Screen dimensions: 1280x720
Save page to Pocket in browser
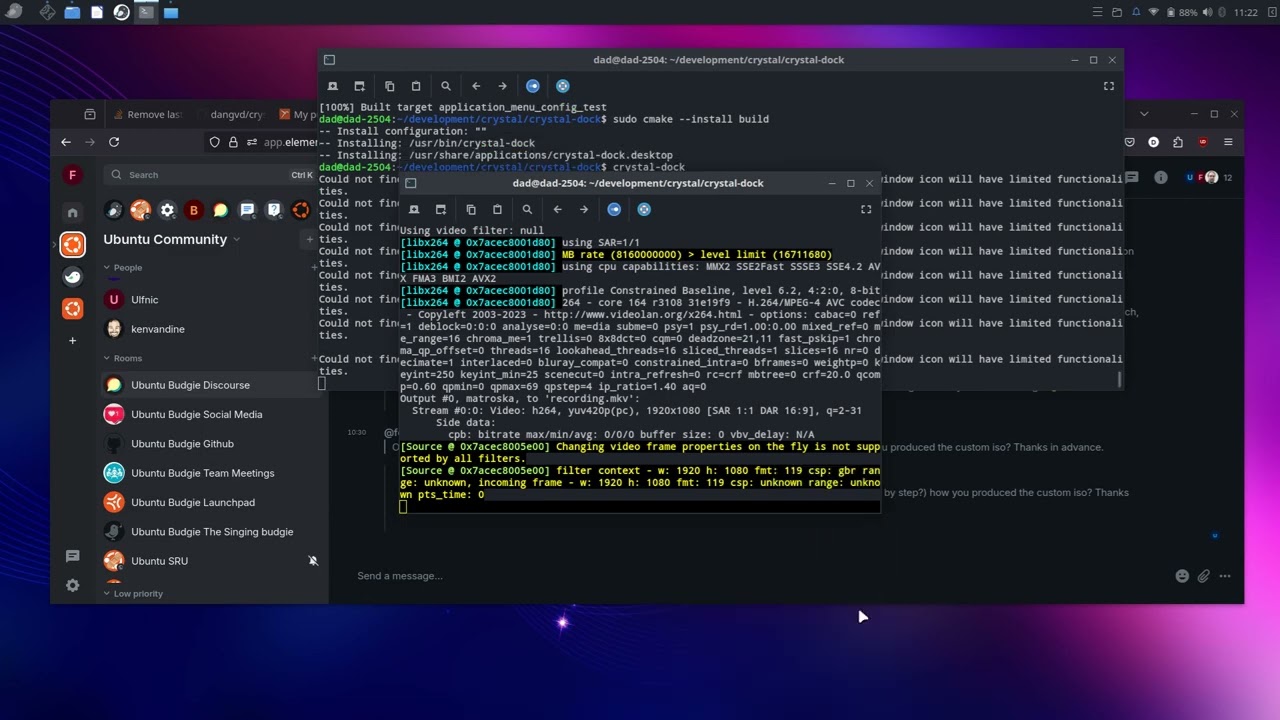1130,143
